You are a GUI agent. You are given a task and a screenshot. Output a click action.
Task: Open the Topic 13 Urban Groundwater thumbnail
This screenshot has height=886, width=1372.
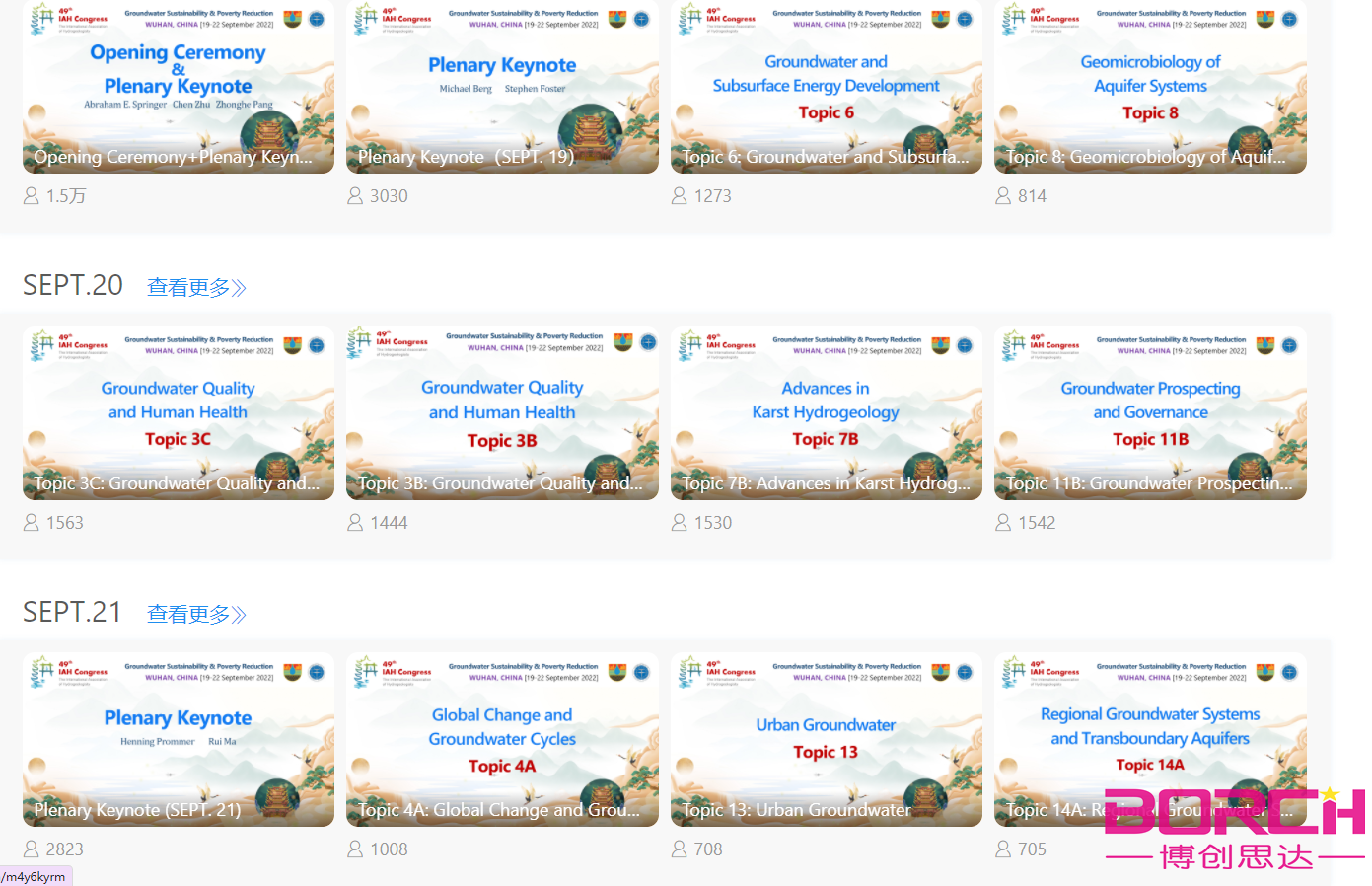point(827,740)
